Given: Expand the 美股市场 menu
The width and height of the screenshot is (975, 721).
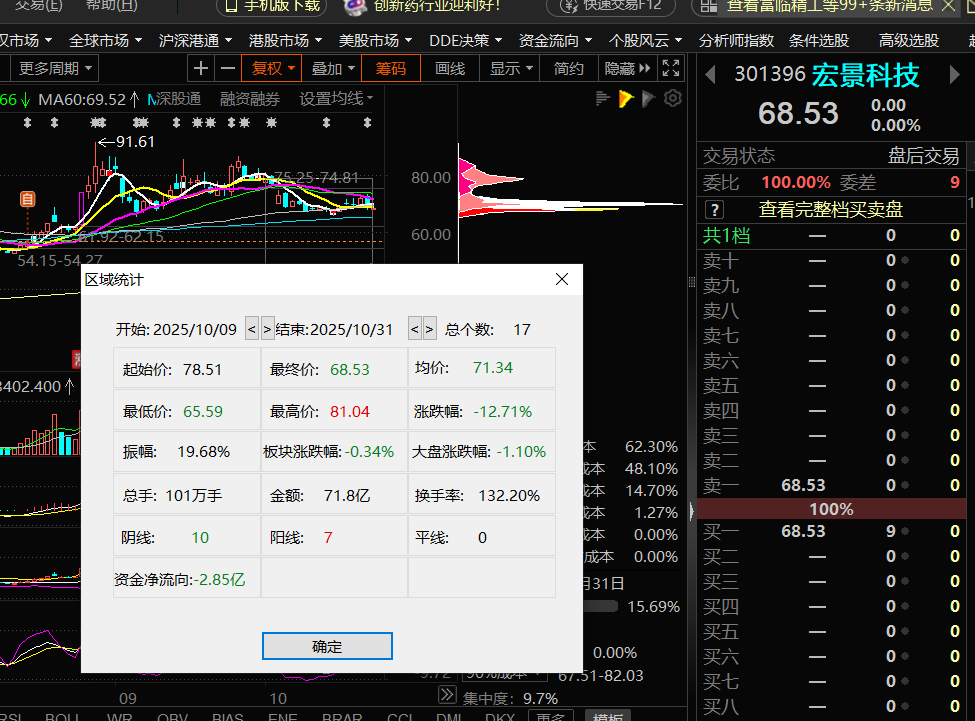Looking at the screenshot, I should (x=375, y=40).
